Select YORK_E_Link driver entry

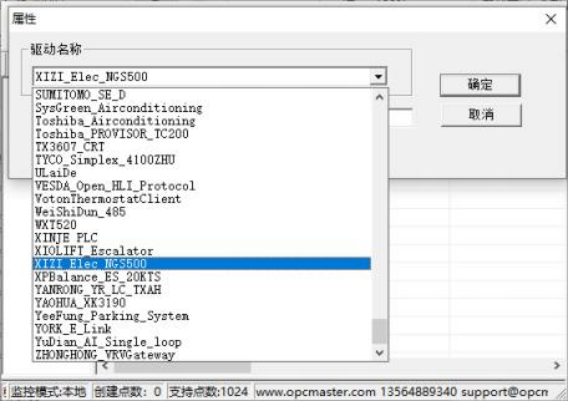(201, 329)
